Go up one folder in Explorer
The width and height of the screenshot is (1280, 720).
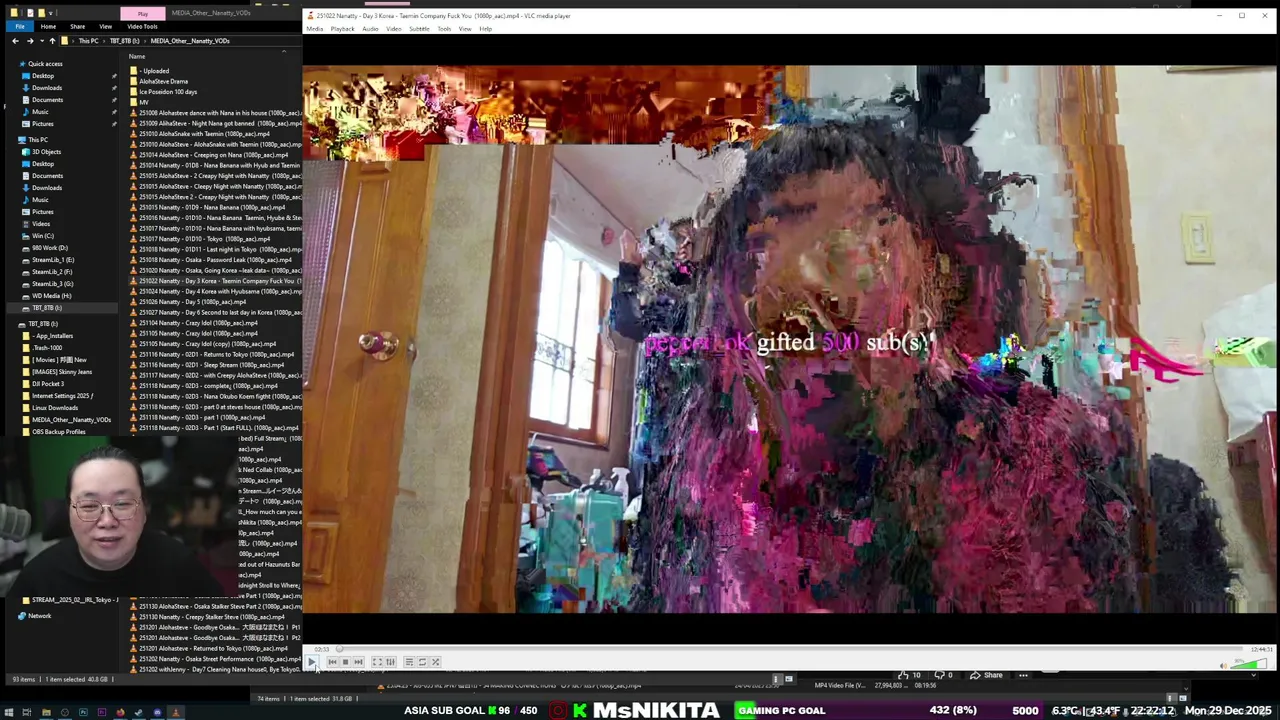click(52, 41)
